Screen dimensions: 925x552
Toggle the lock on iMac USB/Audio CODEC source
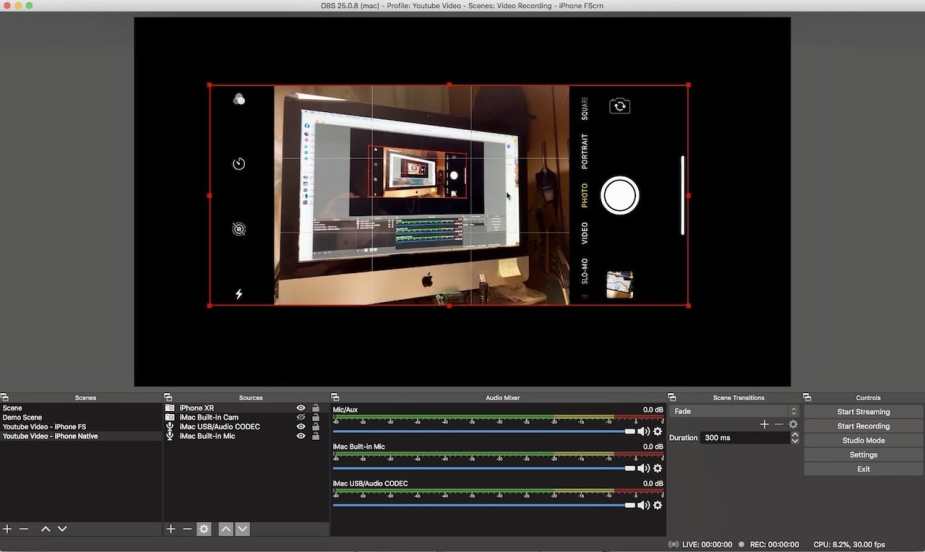pos(316,427)
